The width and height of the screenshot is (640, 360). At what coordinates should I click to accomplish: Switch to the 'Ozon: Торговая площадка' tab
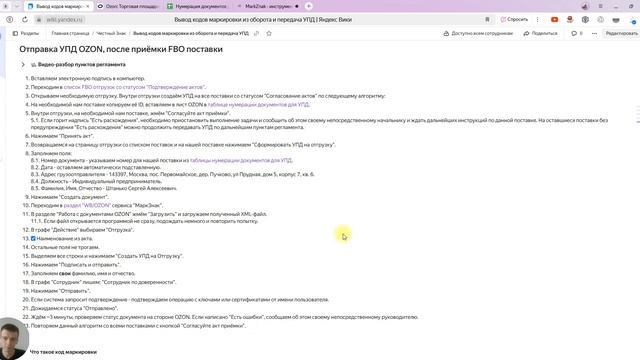click(x=128, y=7)
